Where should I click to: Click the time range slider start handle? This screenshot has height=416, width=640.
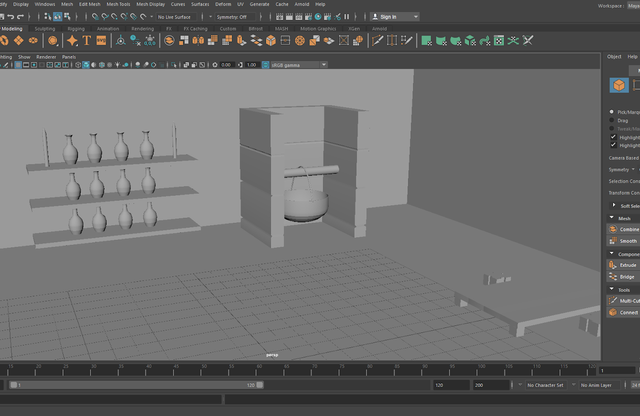coord(13,385)
